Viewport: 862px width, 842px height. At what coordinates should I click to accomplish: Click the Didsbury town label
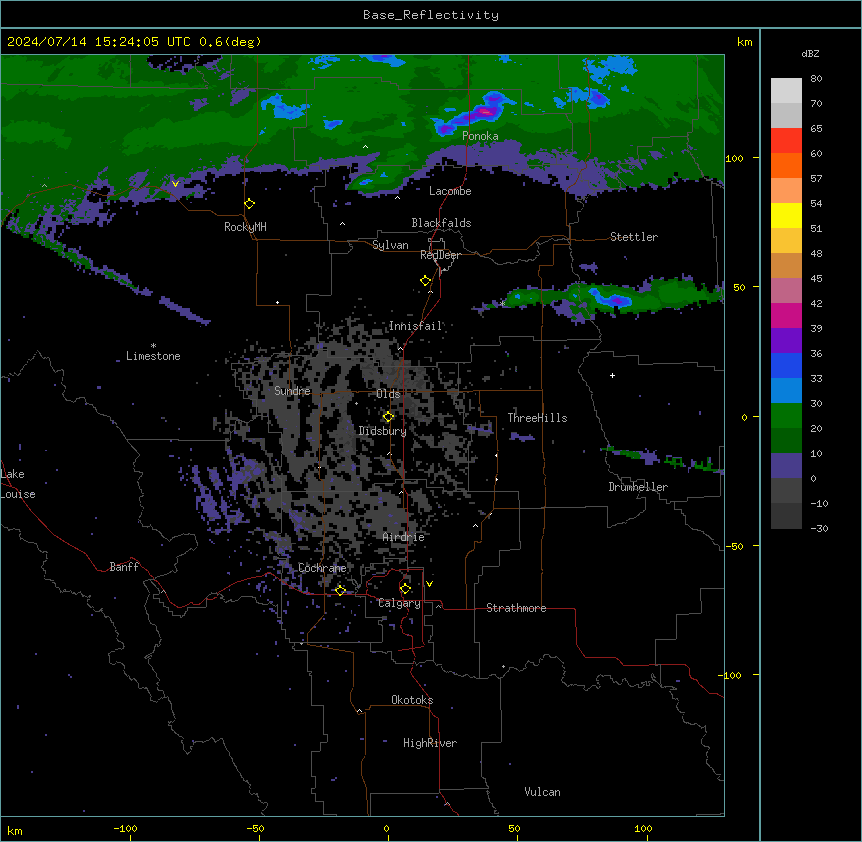pos(383,431)
